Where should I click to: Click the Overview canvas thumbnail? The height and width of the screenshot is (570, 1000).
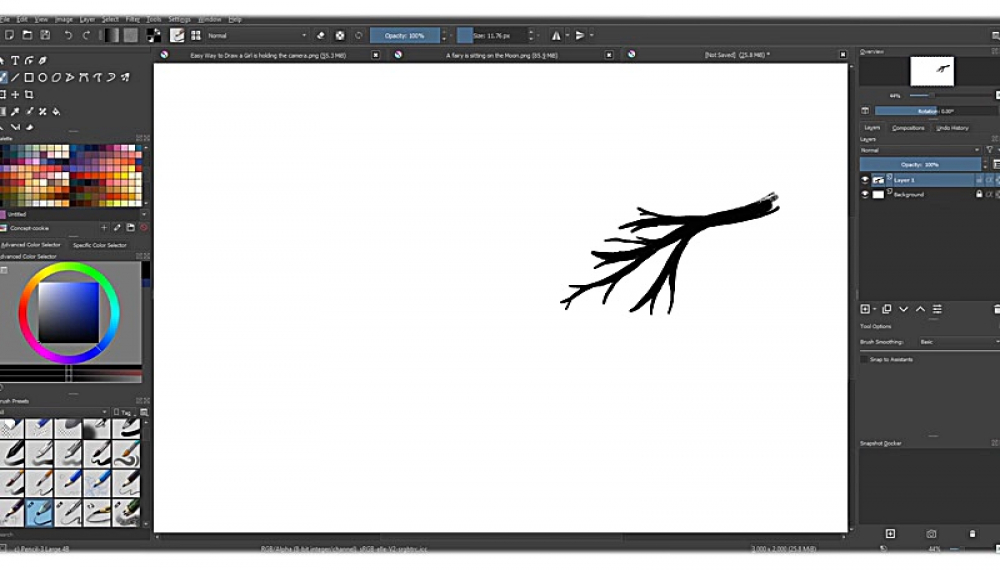[x=932, y=71]
